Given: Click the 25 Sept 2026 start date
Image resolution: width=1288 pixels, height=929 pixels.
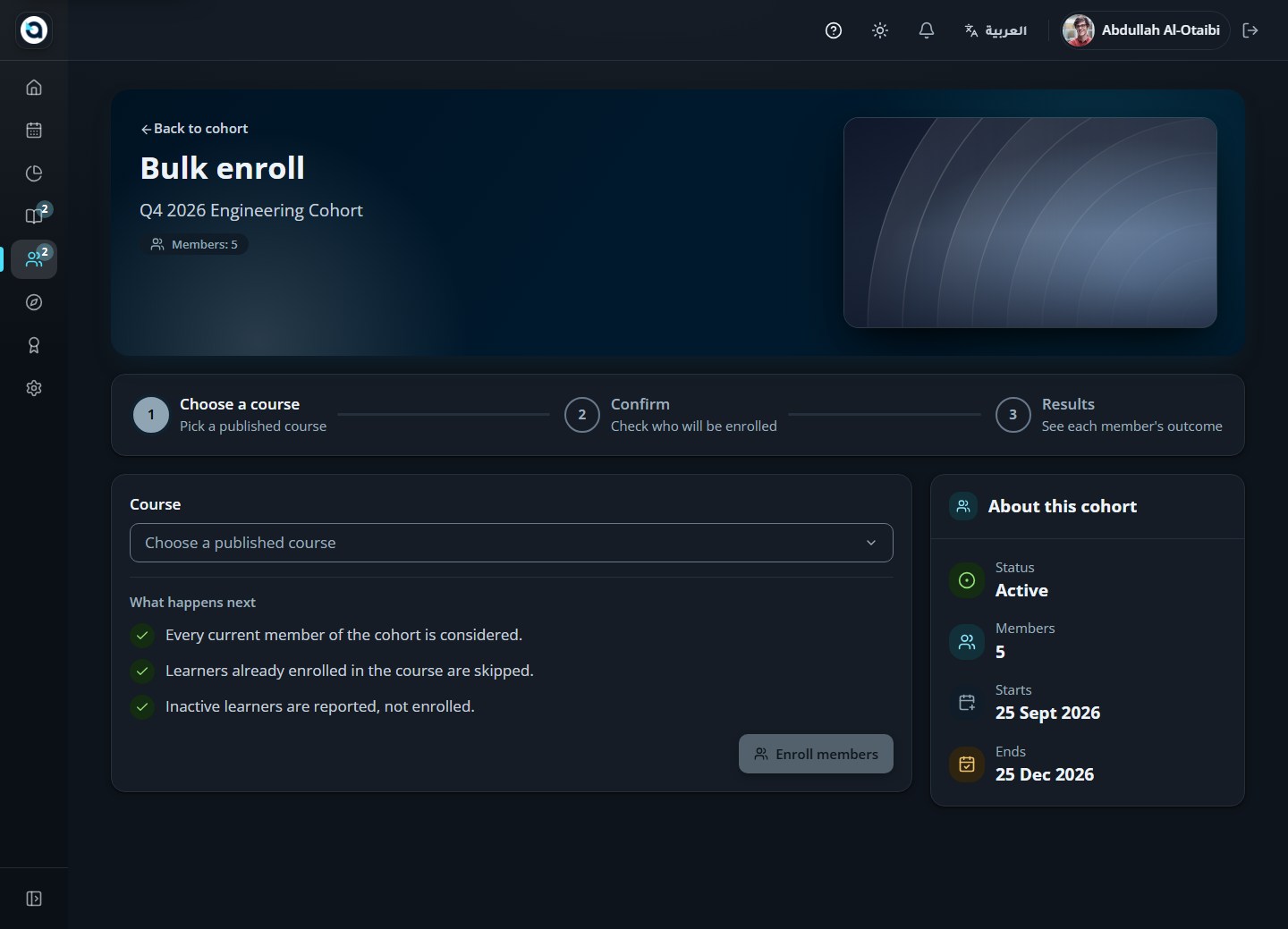Looking at the screenshot, I should coord(1047,713).
